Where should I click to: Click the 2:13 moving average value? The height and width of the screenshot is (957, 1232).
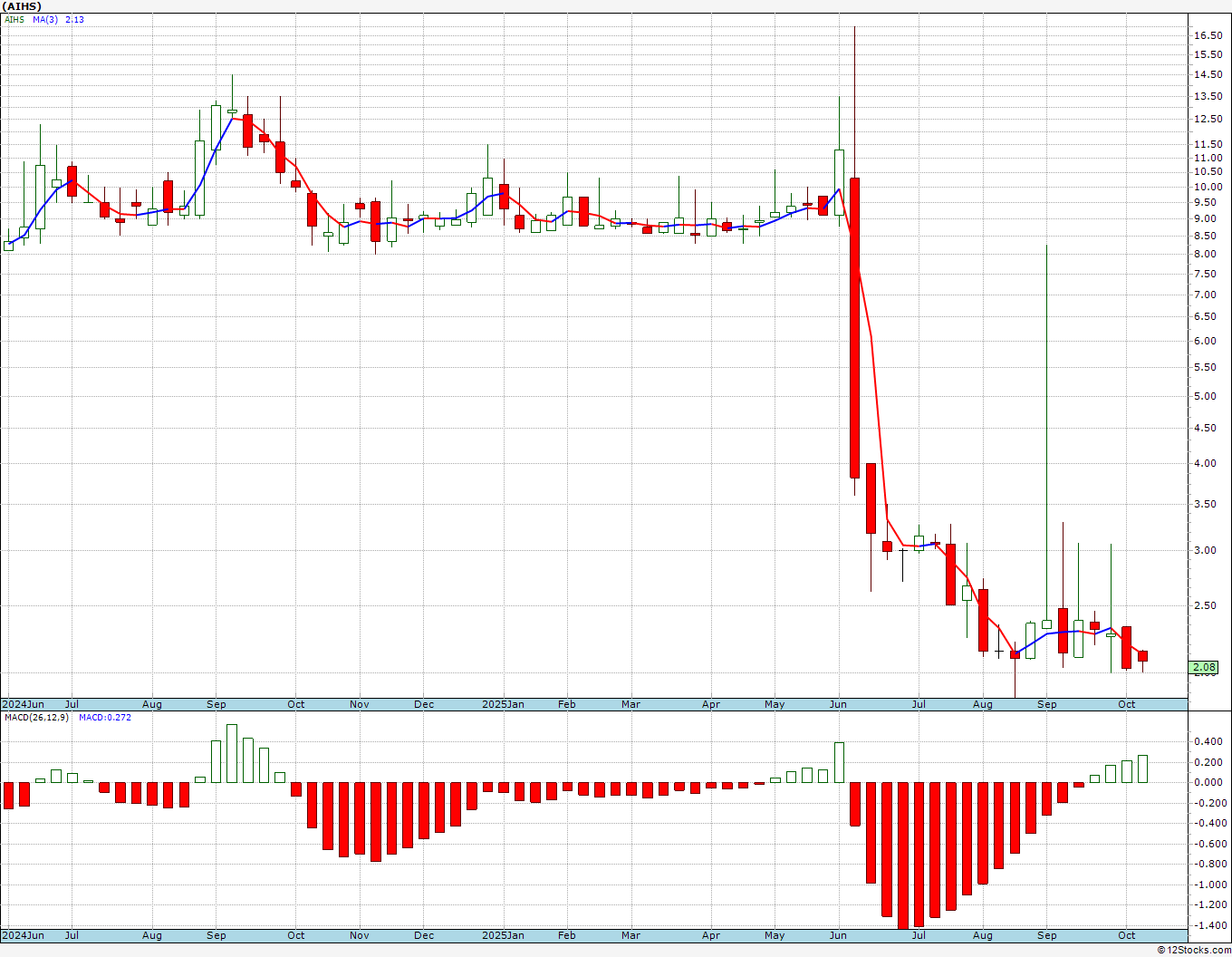pyautogui.click(x=74, y=19)
